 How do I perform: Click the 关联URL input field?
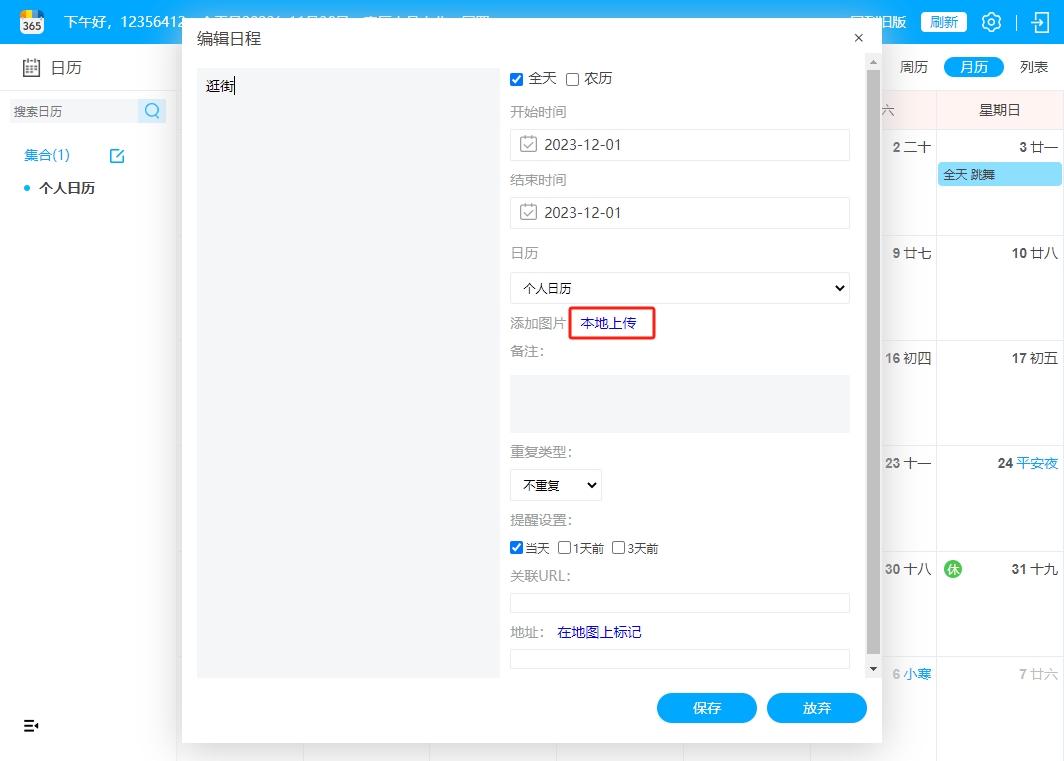point(680,603)
